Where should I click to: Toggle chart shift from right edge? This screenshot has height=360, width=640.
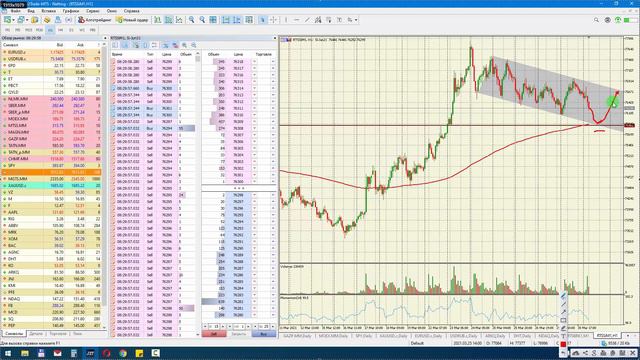click(x=237, y=20)
